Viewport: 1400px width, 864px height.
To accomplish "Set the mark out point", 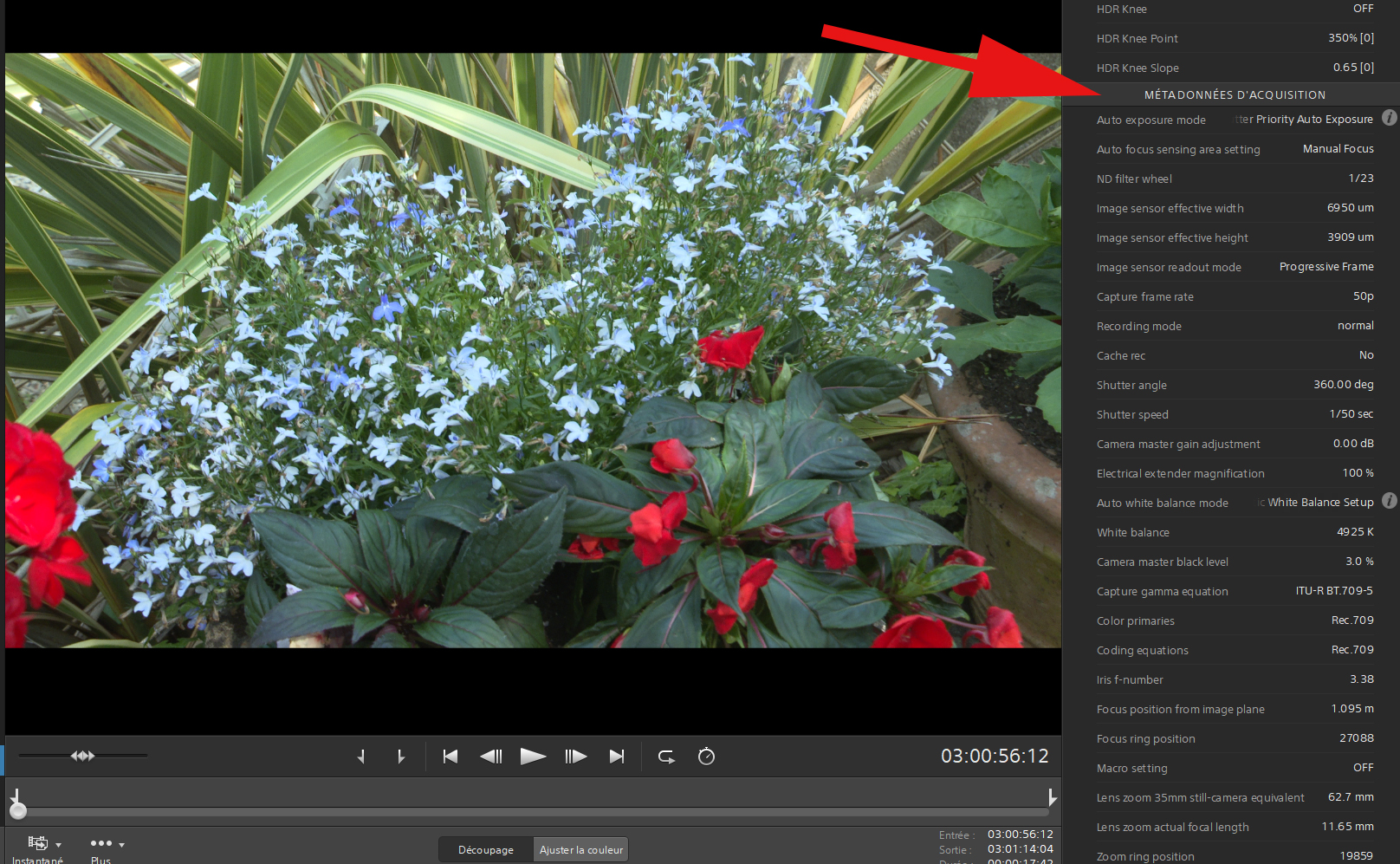I will tap(400, 757).
